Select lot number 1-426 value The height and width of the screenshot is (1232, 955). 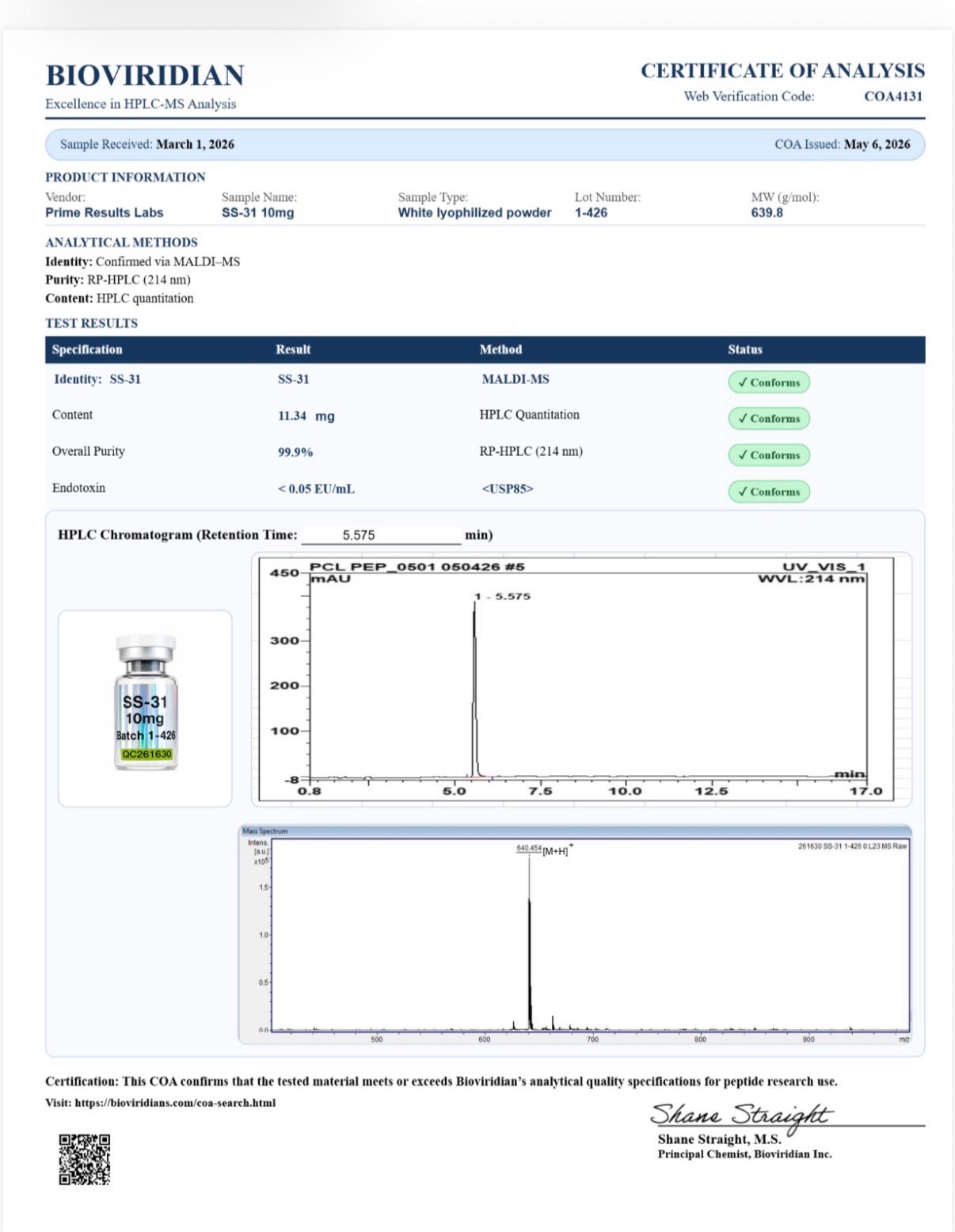[x=591, y=213]
